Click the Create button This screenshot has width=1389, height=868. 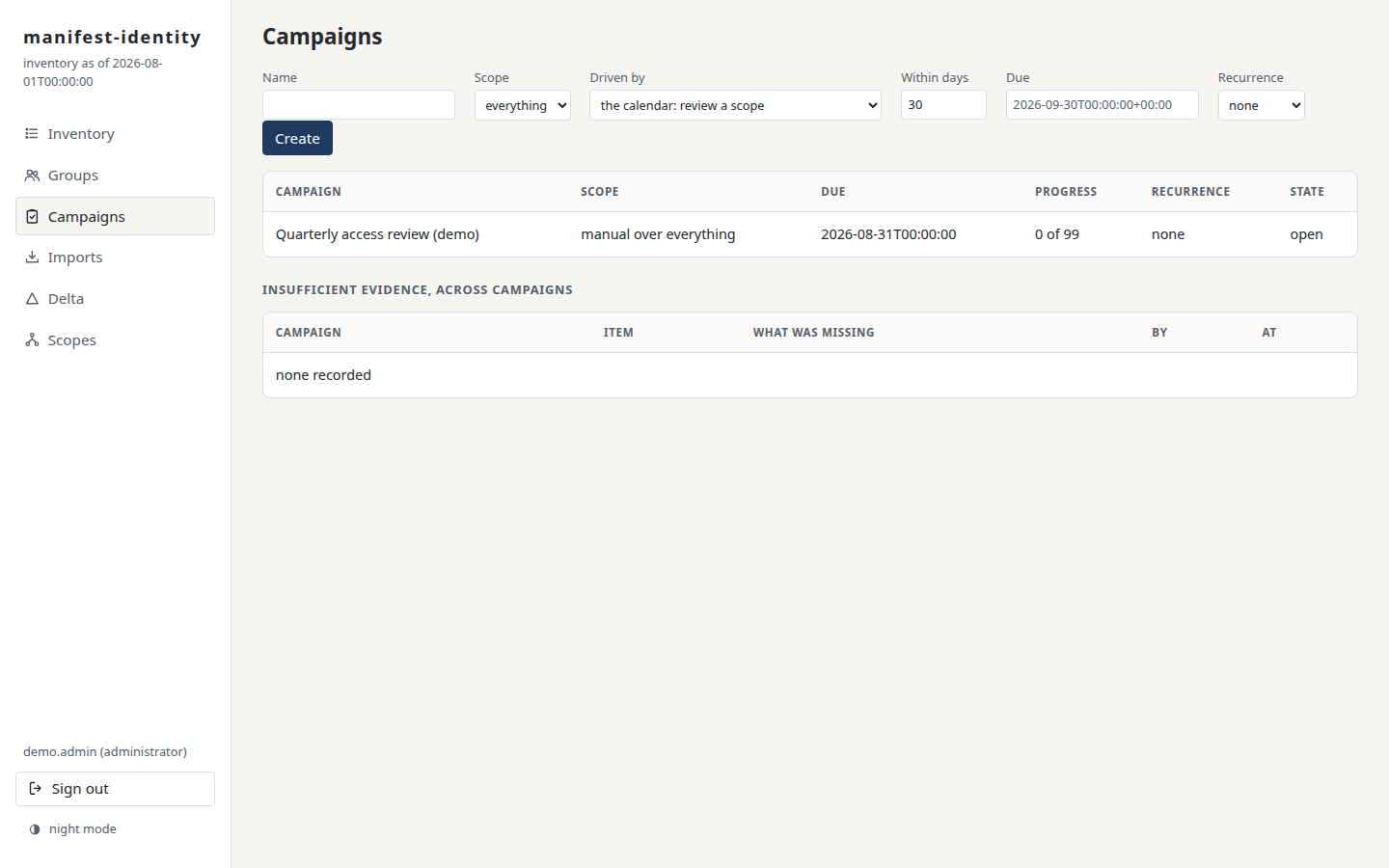[x=297, y=138]
